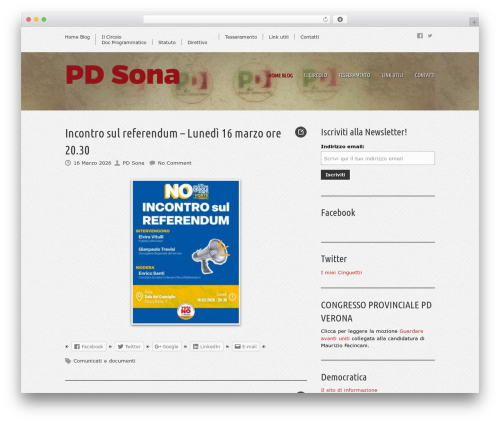The width and height of the screenshot is (500, 423).
Task: Open Home Blog in top menu
Action: tap(77, 37)
